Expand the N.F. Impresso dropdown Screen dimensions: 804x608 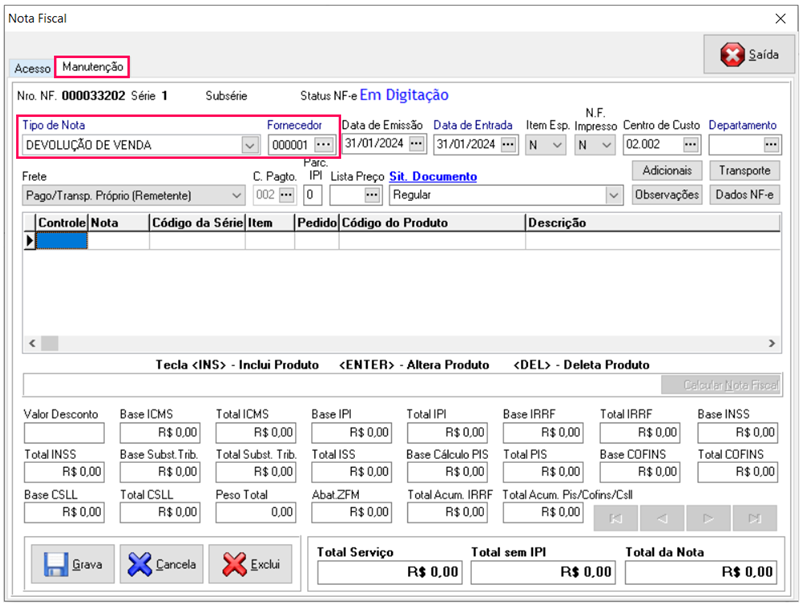pos(605,145)
